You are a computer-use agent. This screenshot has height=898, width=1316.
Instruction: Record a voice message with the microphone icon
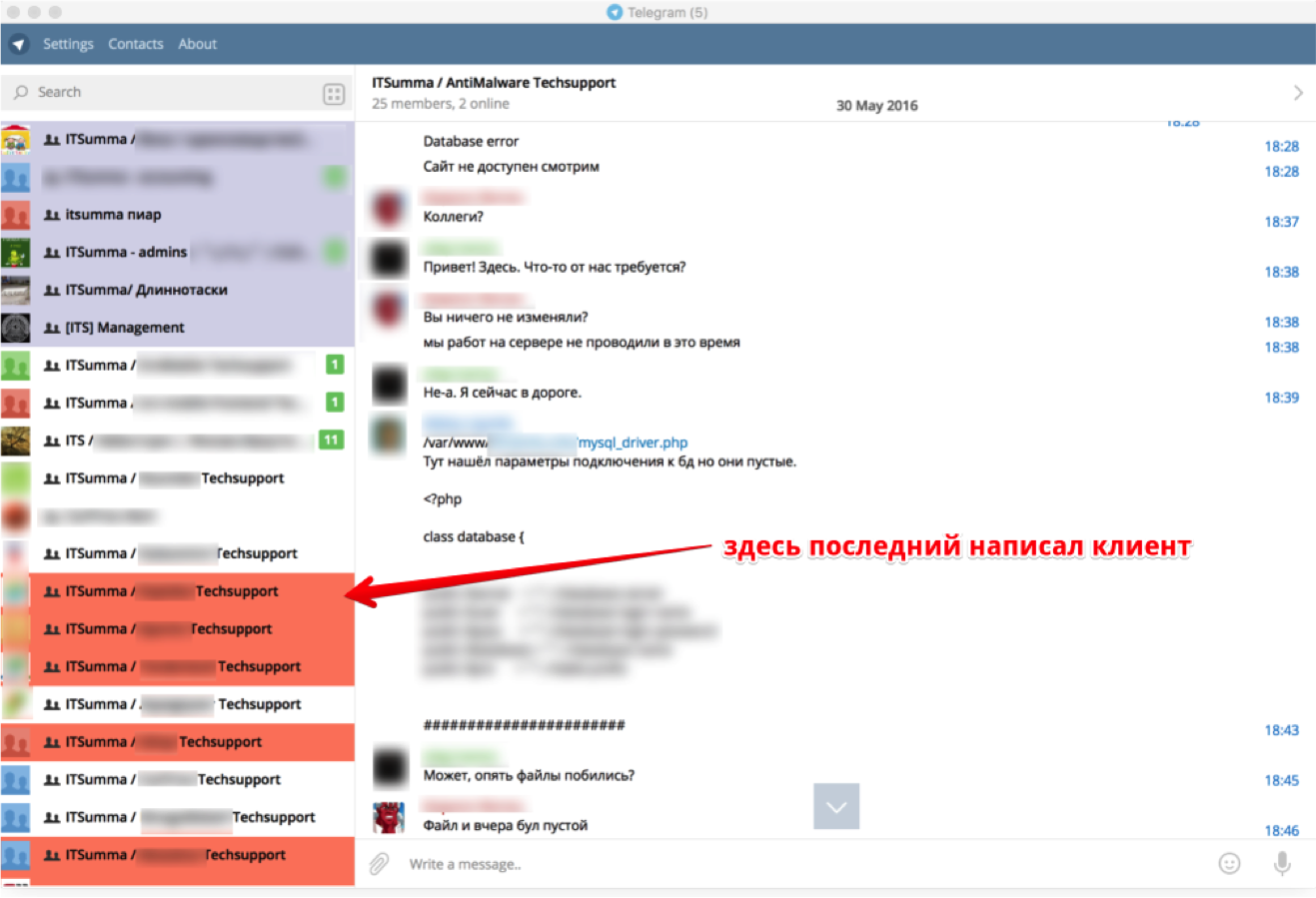1280,863
